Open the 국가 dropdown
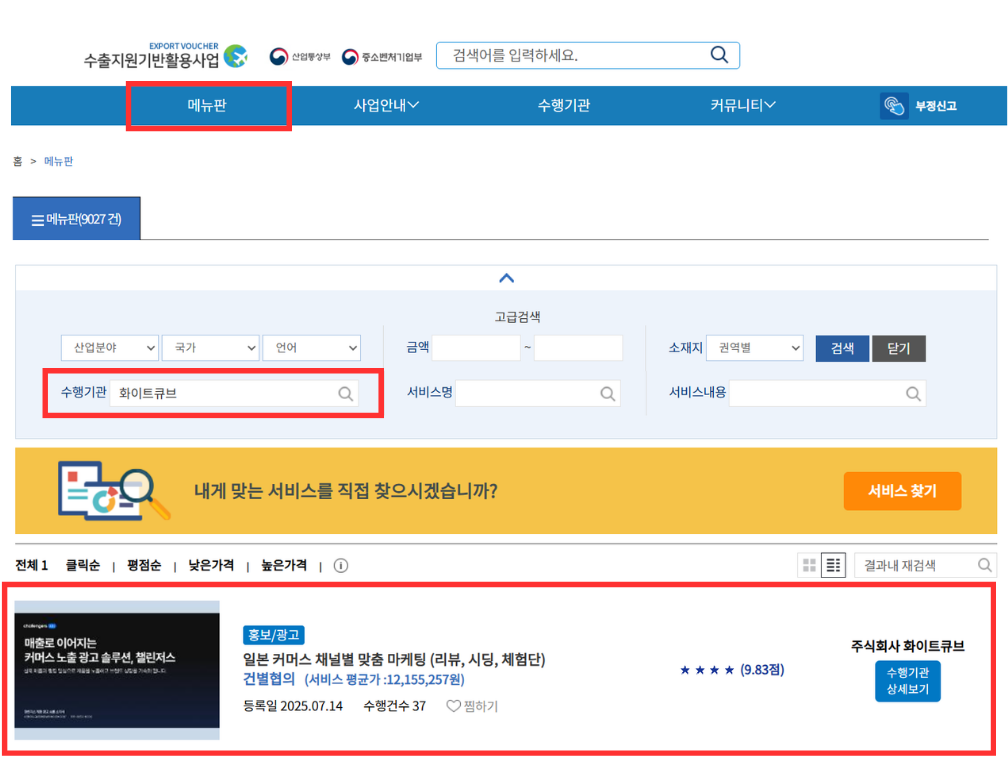The width and height of the screenshot is (1008, 757). coord(211,348)
